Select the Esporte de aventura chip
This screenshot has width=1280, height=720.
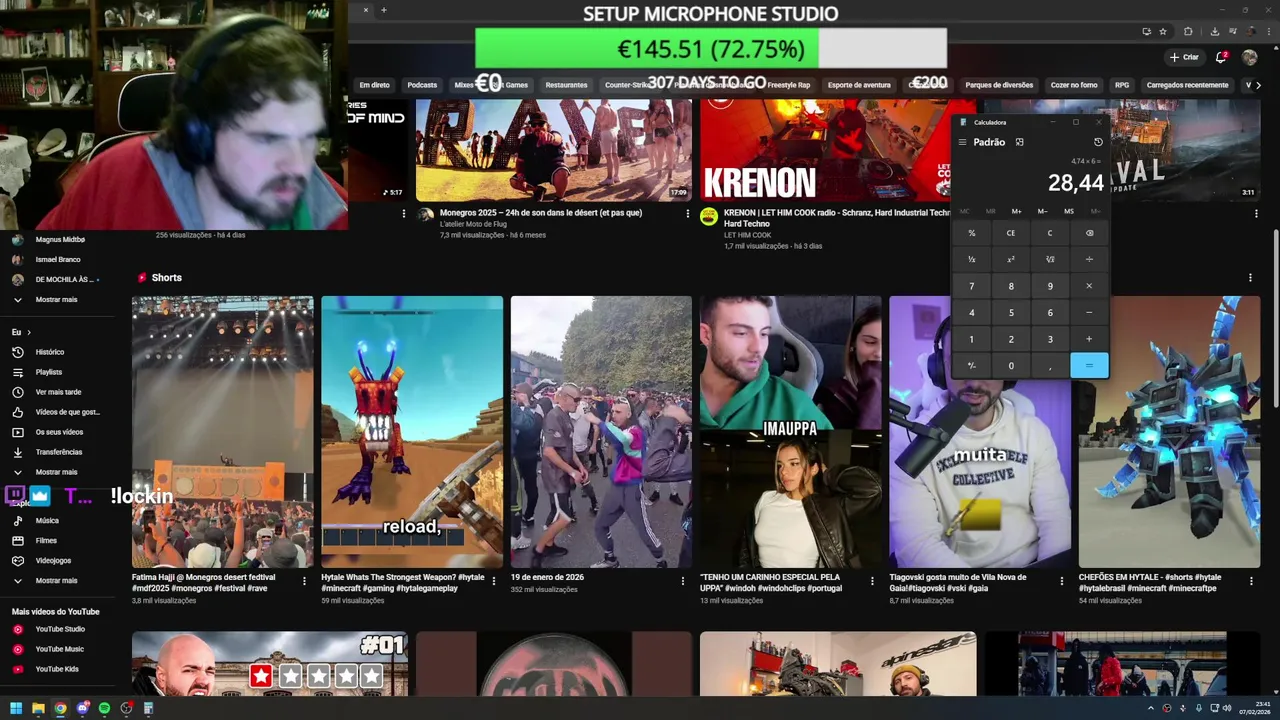[x=859, y=85]
